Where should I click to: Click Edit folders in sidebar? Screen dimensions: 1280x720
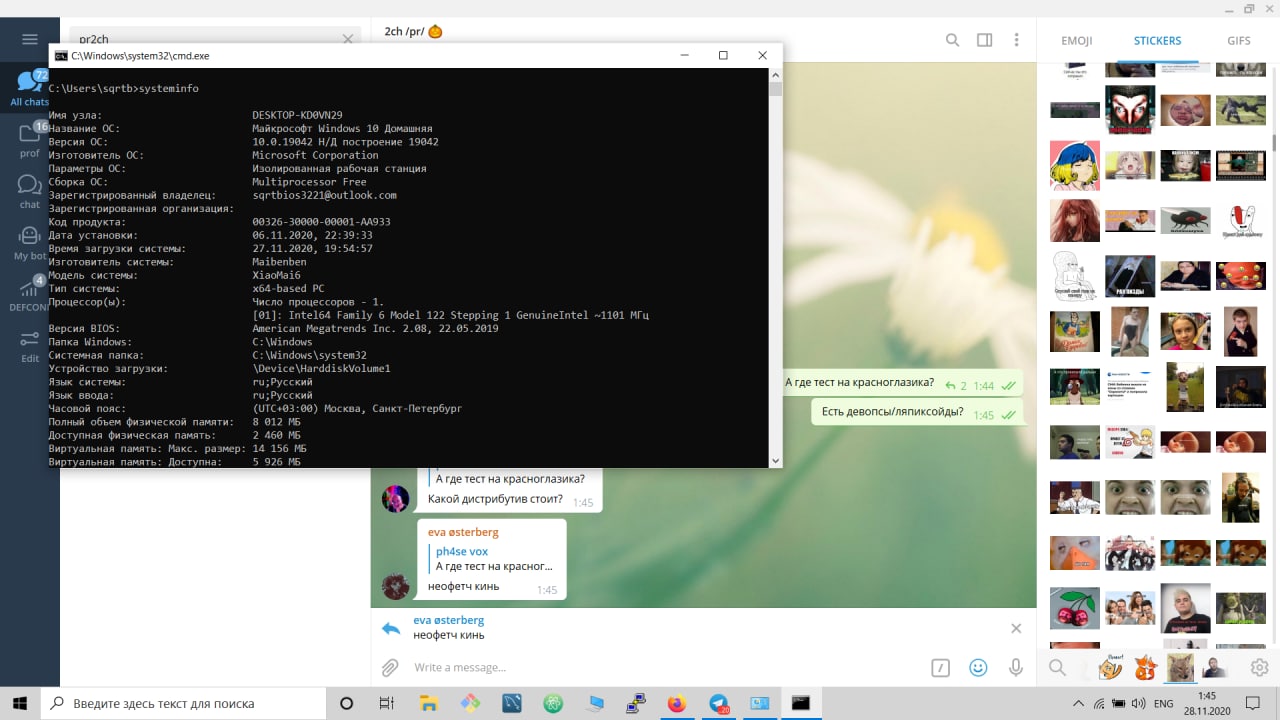30,345
